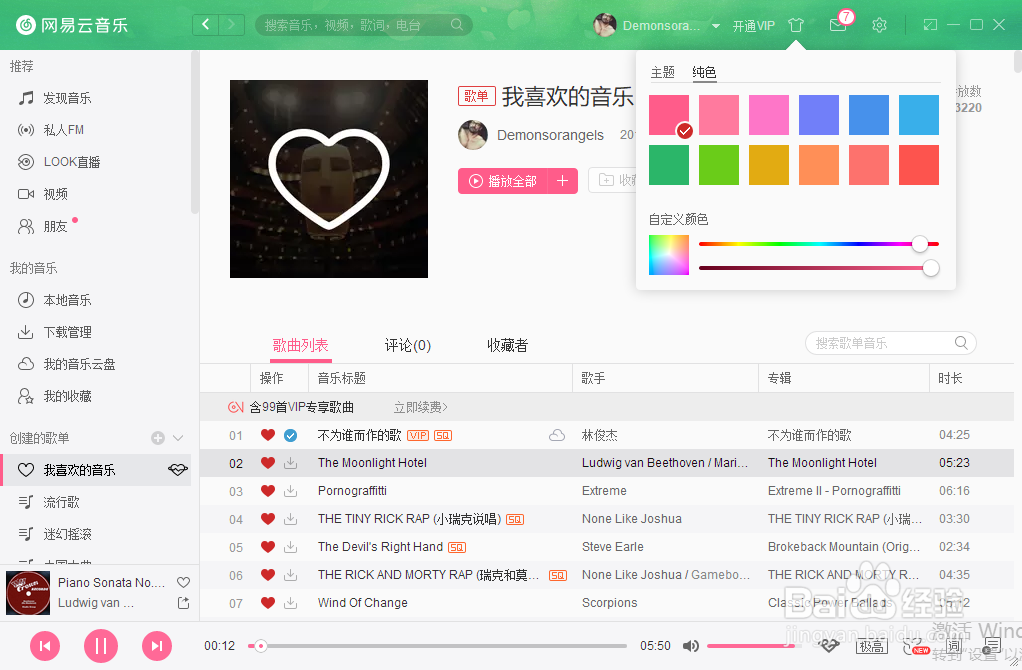Image resolution: width=1022 pixels, height=670 pixels.
Task: Collapse 创建的歌单 section chevron
Action: pyautogui.click(x=178, y=438)
